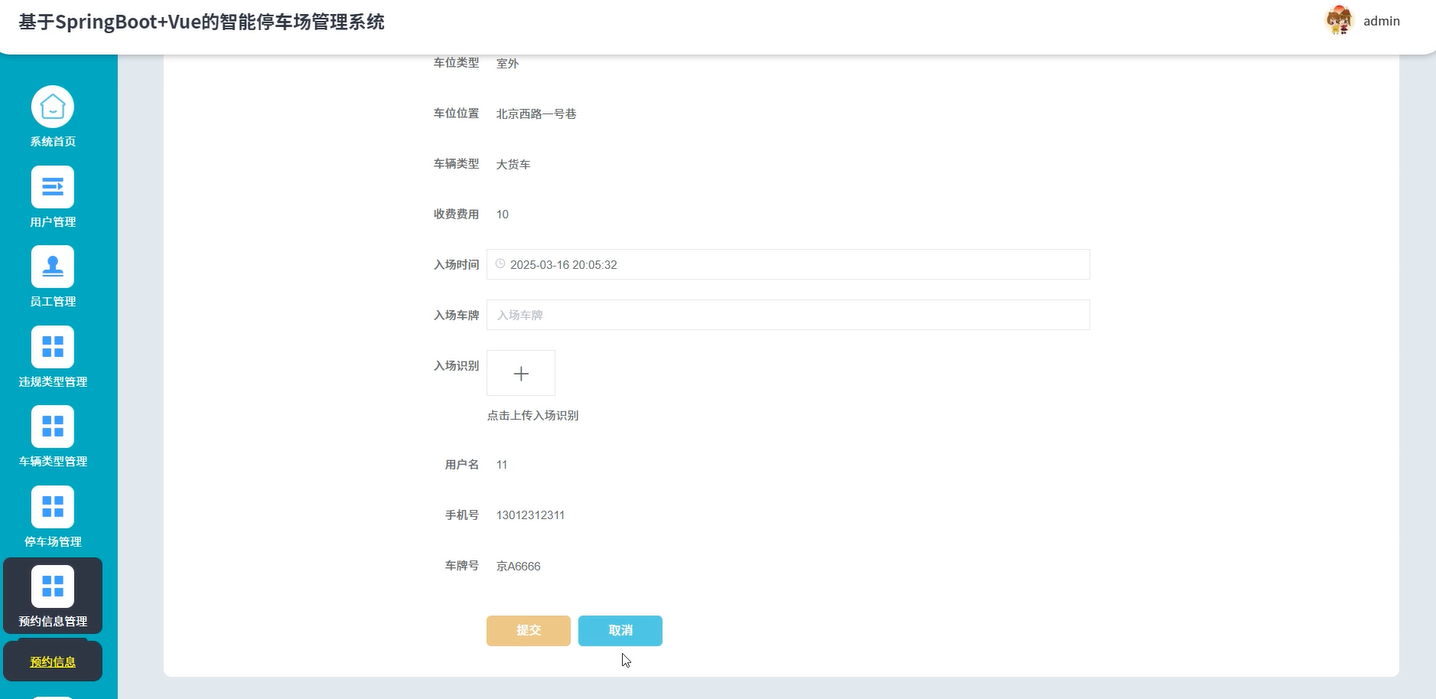
Task: Open 违规类型管理 via its grid icon
Action: 52,346
